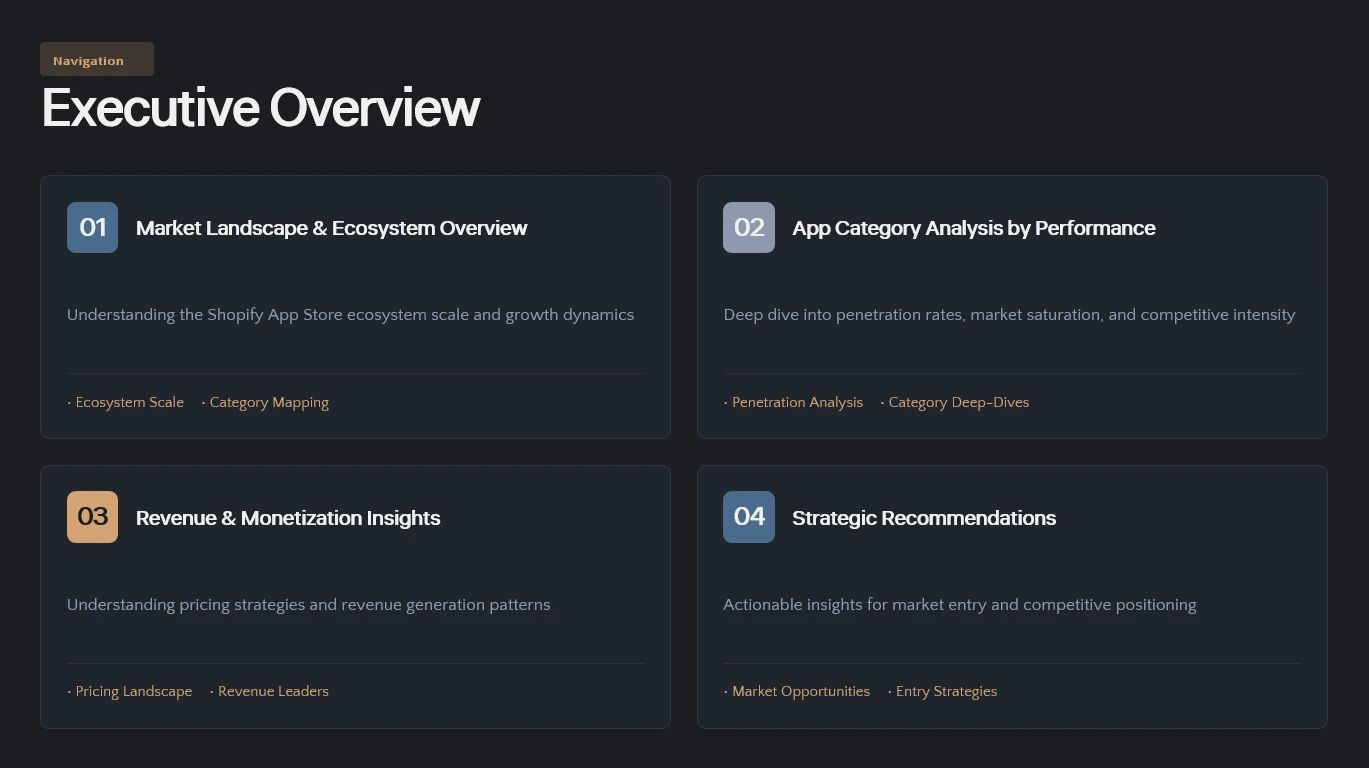The image size is (1369, 768).
Task: Select the Navigation tag label
Action: (96, 60)
